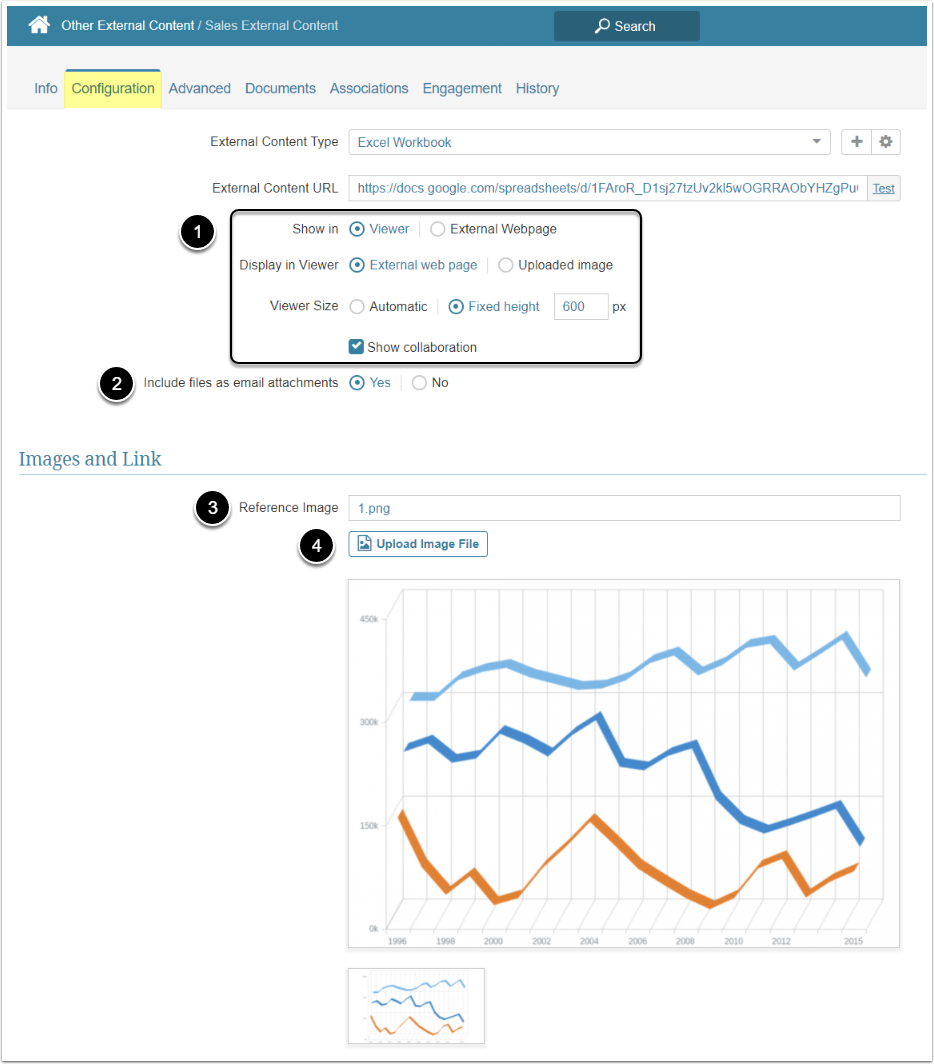Click the Reference Image name field
This screenshot has width=934, height=1064.
click(x=624, y=508)
